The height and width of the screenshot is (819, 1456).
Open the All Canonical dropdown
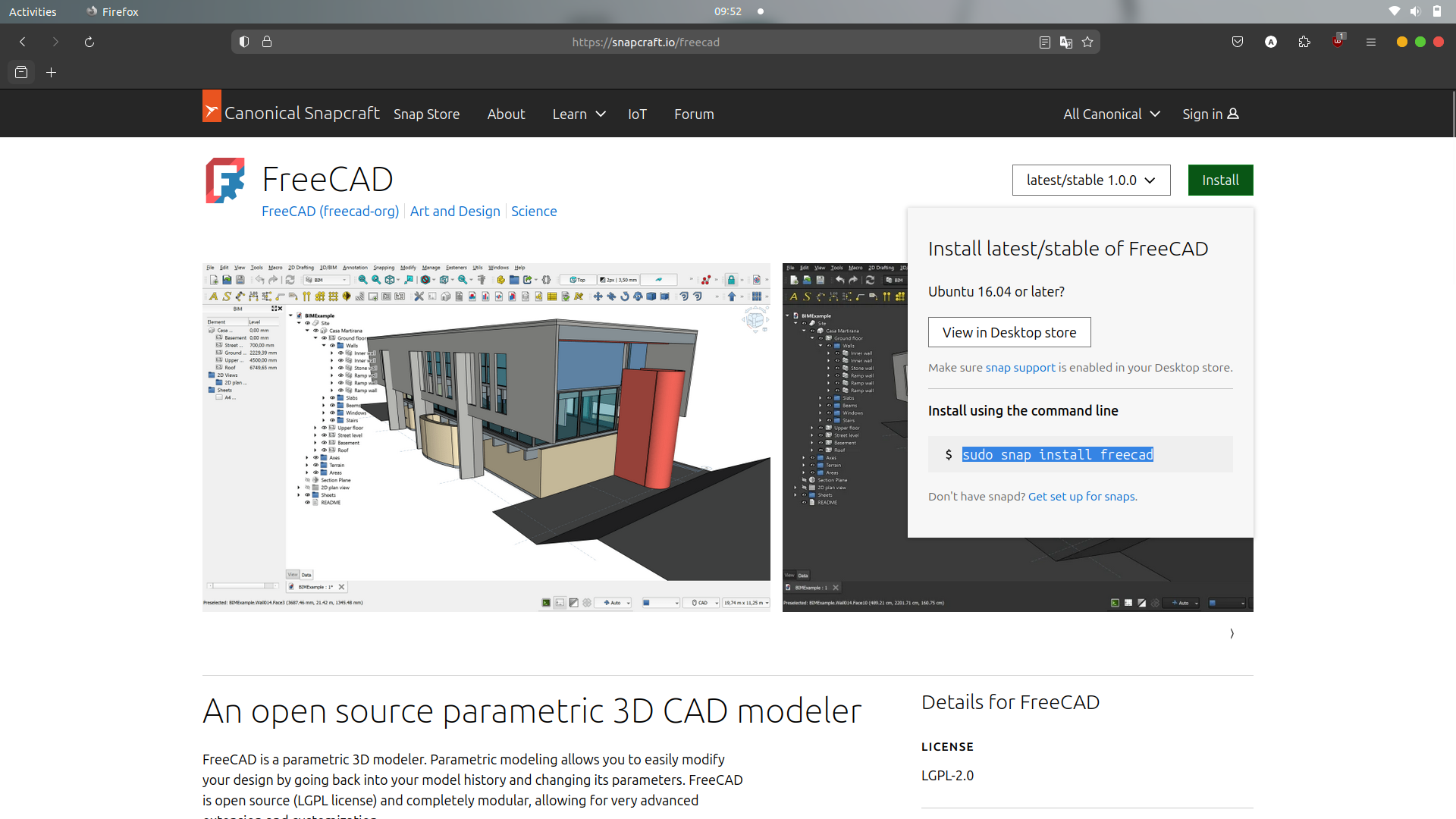[x=1112, y=114]
